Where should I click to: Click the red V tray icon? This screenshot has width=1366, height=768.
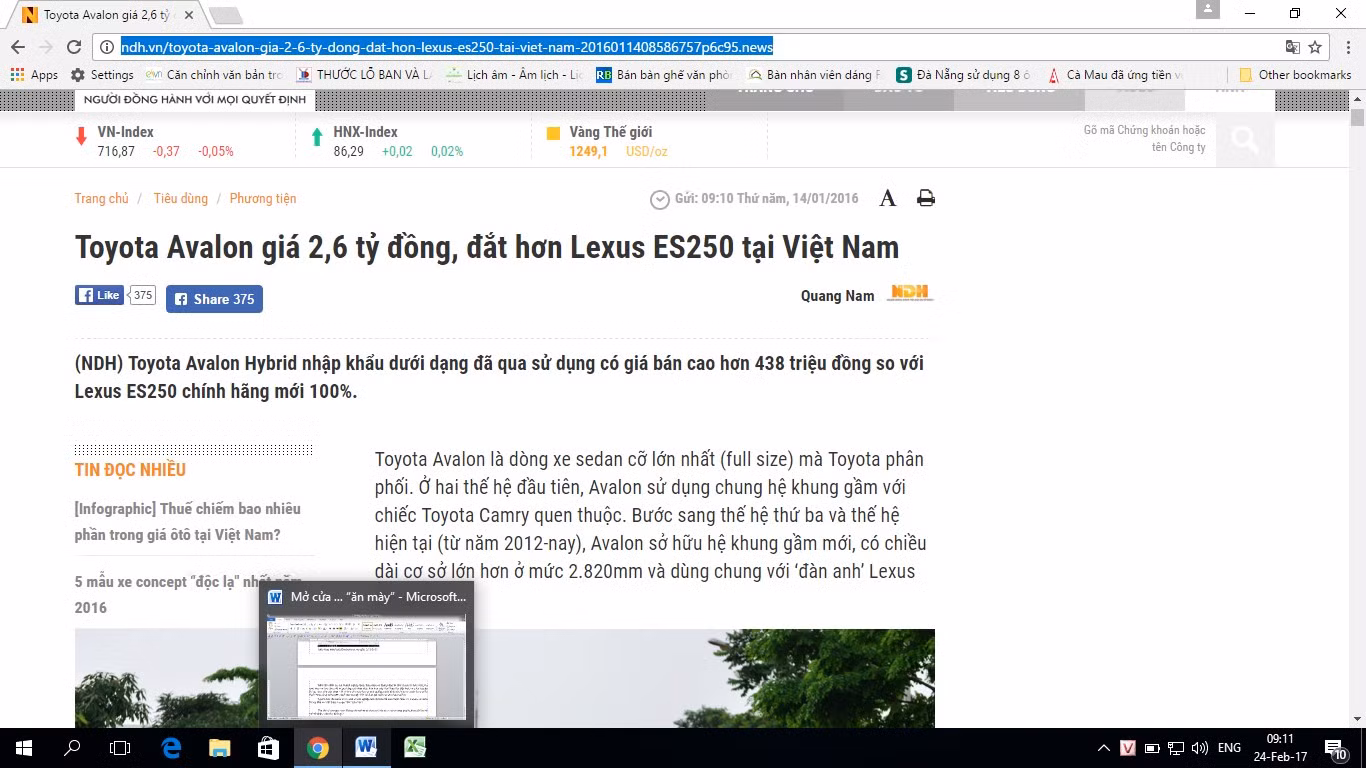point(1128,748)
